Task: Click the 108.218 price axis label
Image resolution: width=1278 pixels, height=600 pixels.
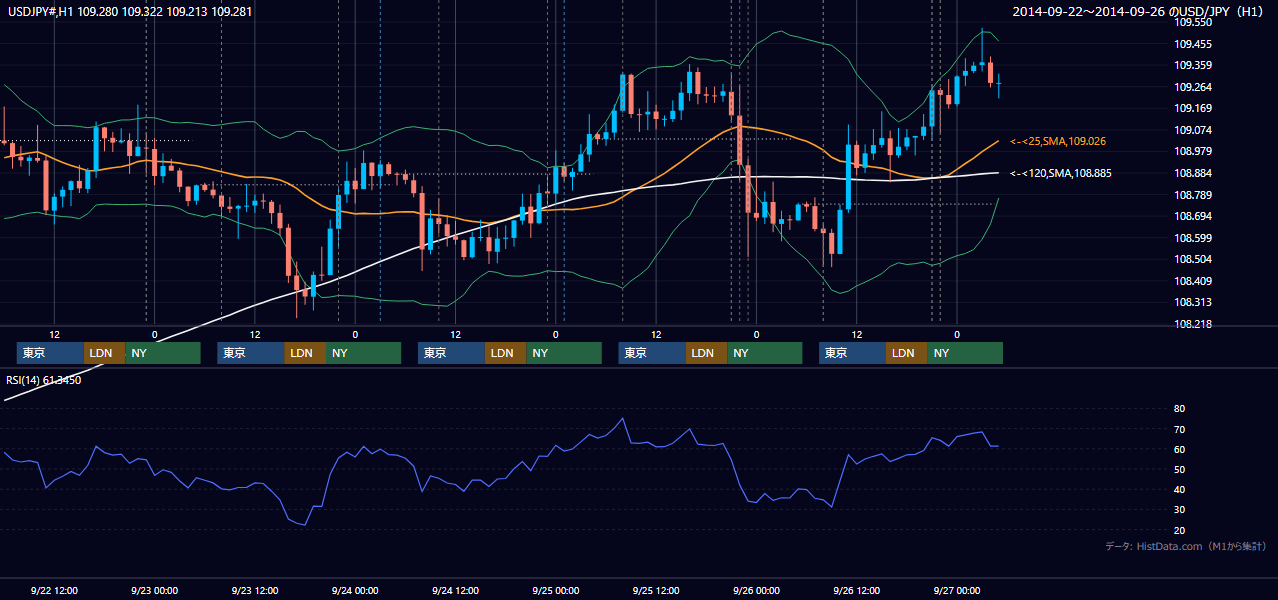Action: pyautogui.click(x=1192, y=324)
